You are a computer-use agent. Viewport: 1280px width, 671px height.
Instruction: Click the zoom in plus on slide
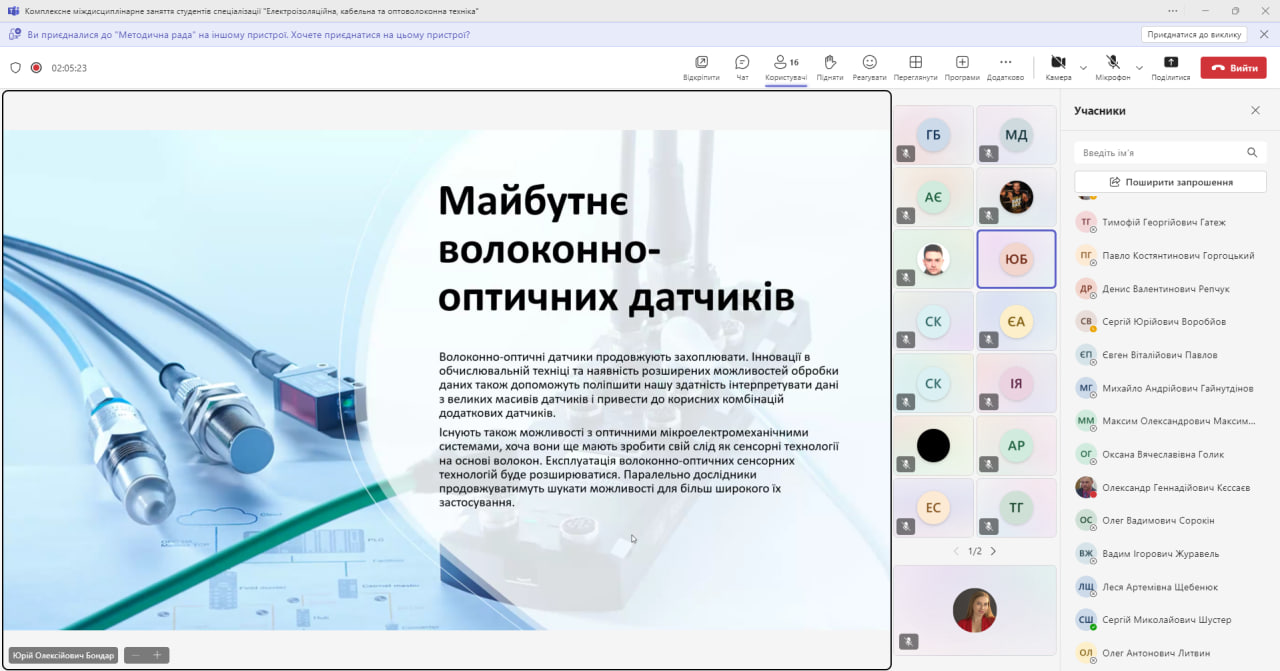click(157, 655)
